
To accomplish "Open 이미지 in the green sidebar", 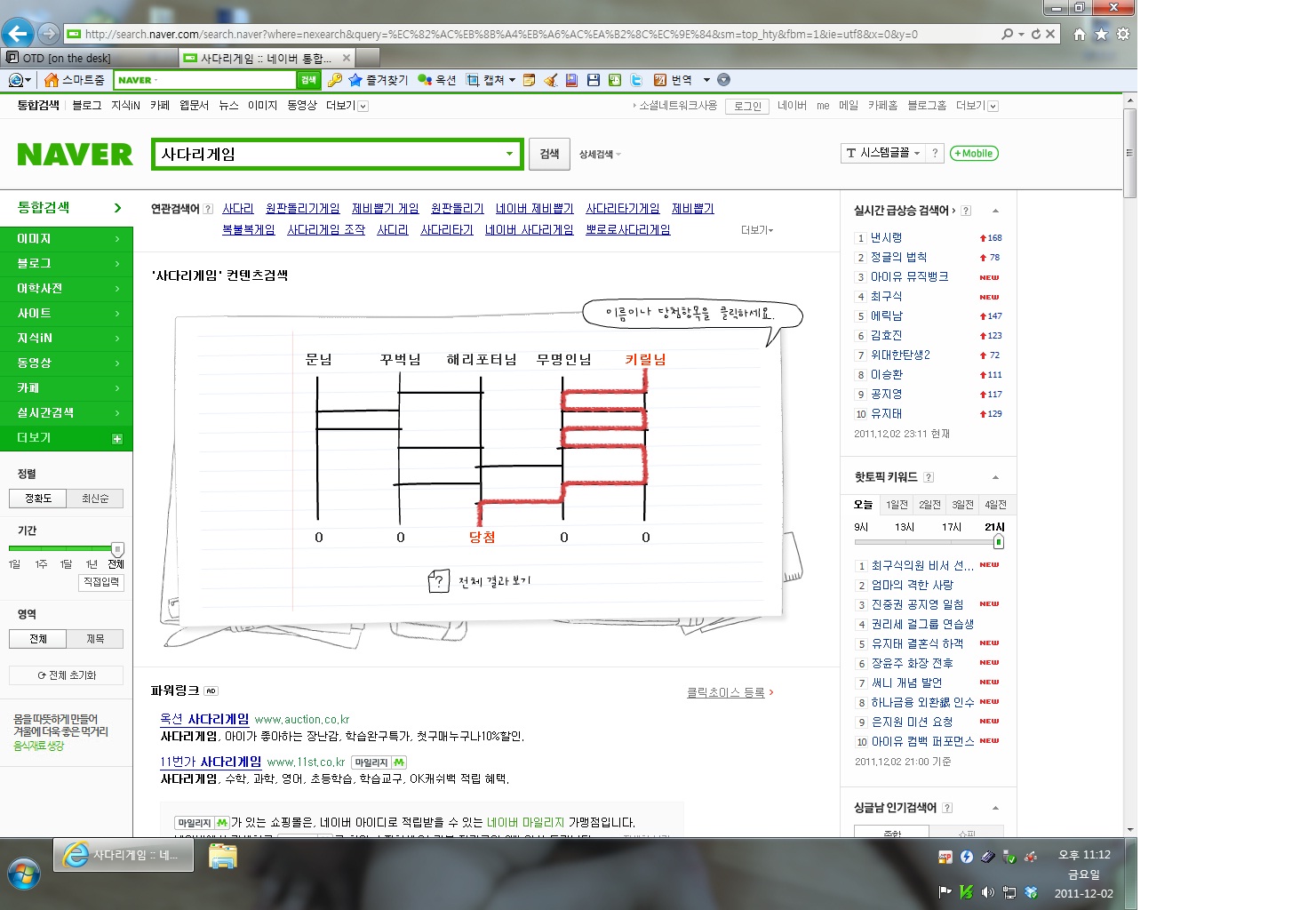I will pyautogui.click(x=67, y=239).
